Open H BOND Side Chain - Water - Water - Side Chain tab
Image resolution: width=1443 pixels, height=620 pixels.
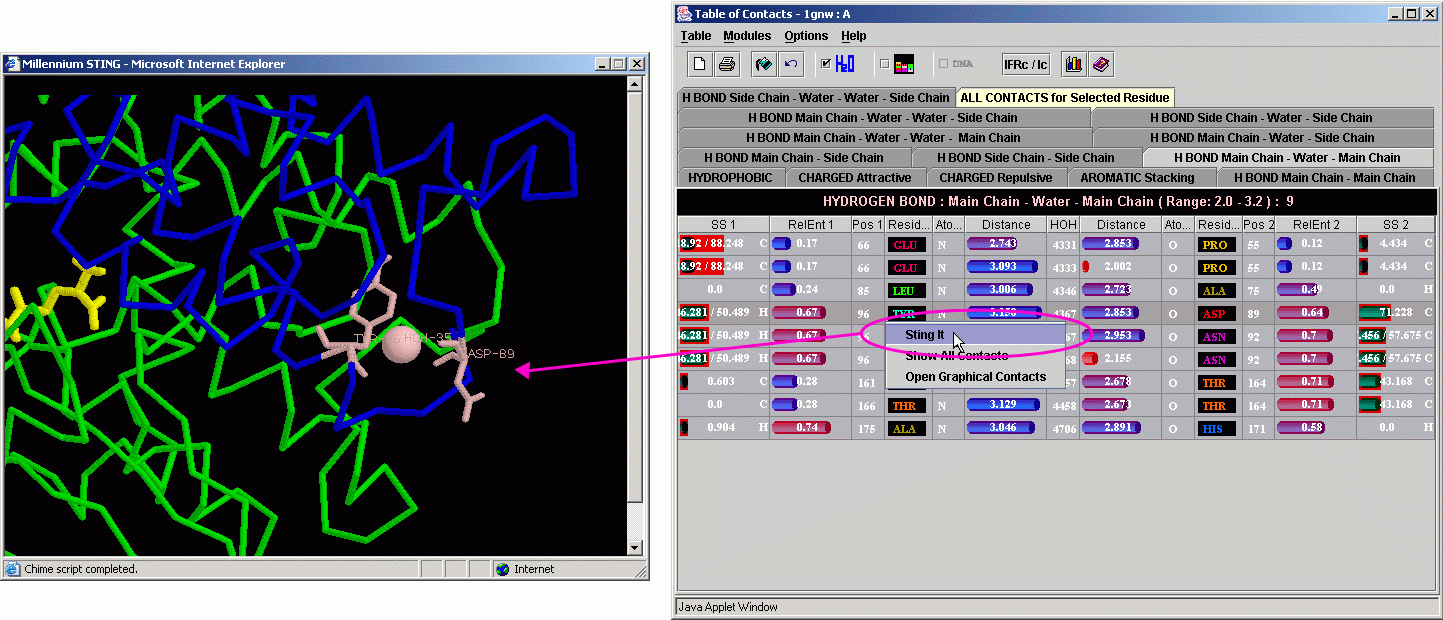816,98
